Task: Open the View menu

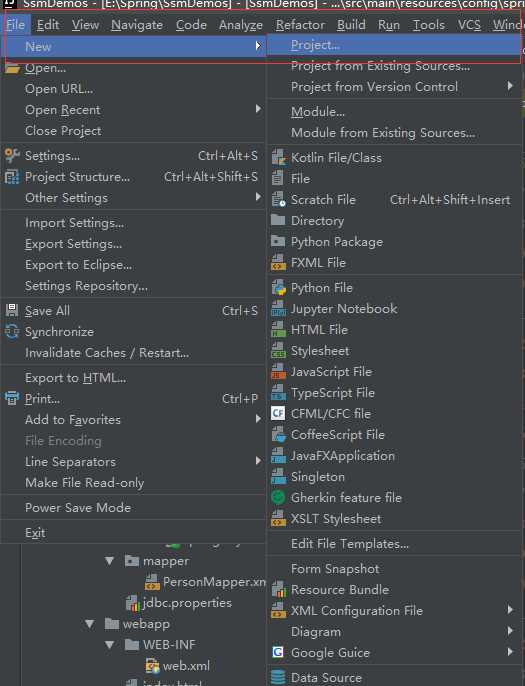Action: (x=85, y=25)
